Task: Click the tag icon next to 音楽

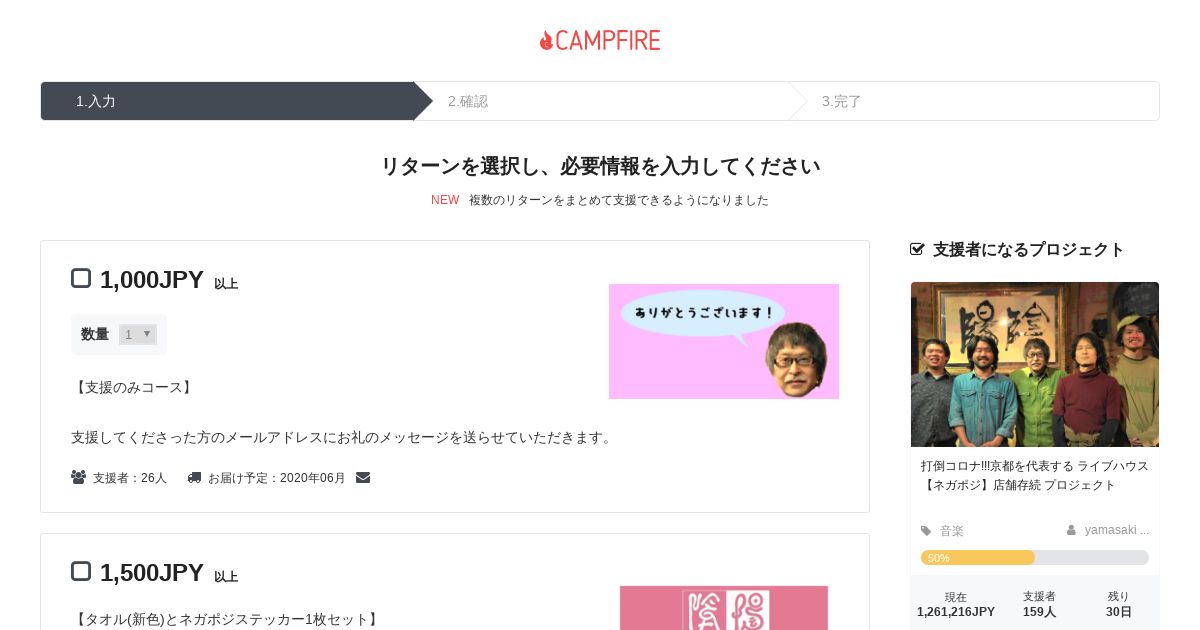Action: [x=926, y=531]
